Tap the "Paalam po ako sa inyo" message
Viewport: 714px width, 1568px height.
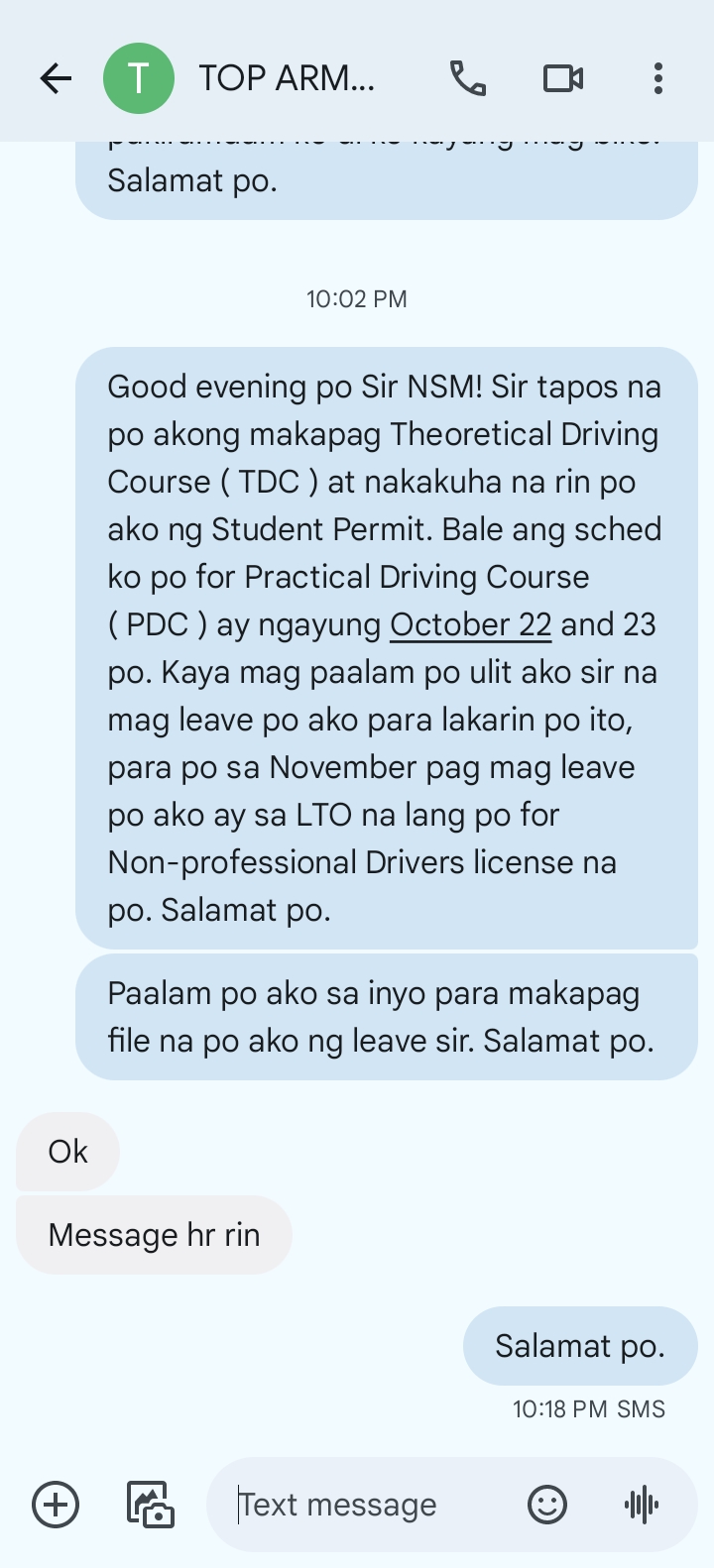(x=387, y=1017)
